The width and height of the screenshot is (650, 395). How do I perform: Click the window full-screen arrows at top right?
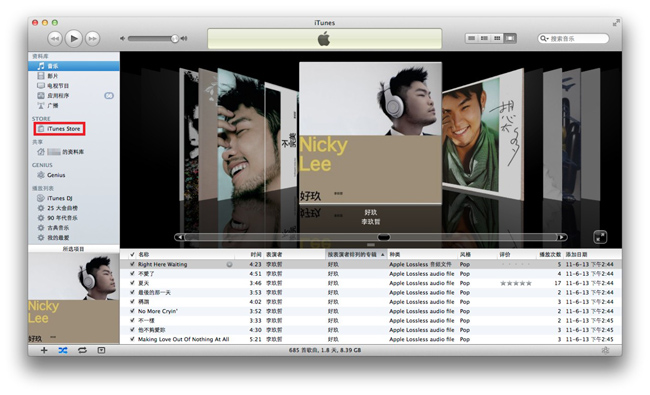[616, 23]
